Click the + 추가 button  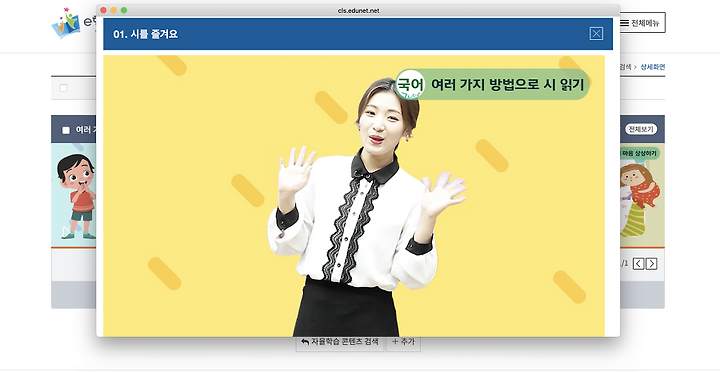[x=403, y=342]
